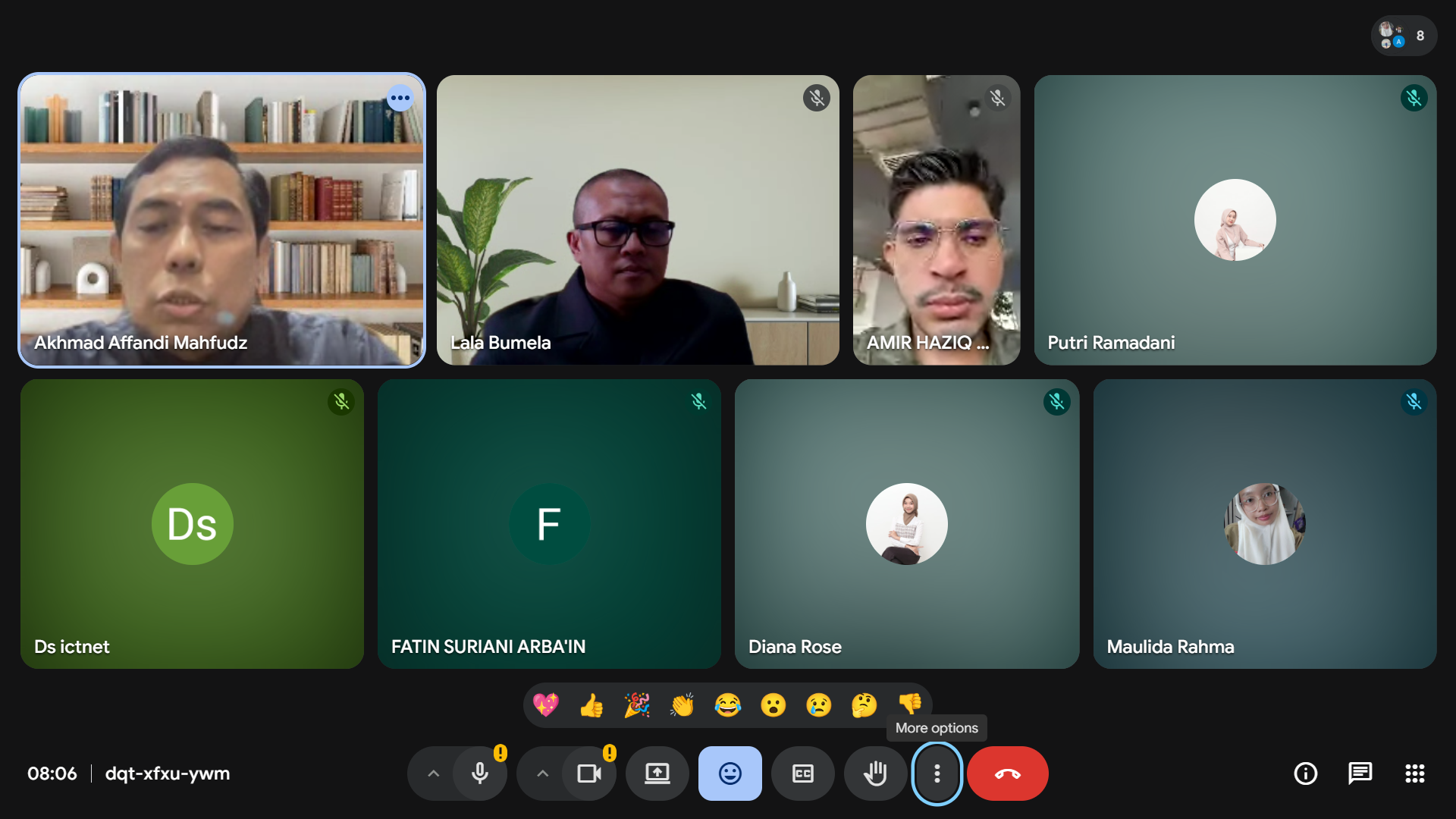Send the thumbs down emoji reaction
Image resolution: width=1456 pixels, height=819 pixels.
[x=910, y=704]
